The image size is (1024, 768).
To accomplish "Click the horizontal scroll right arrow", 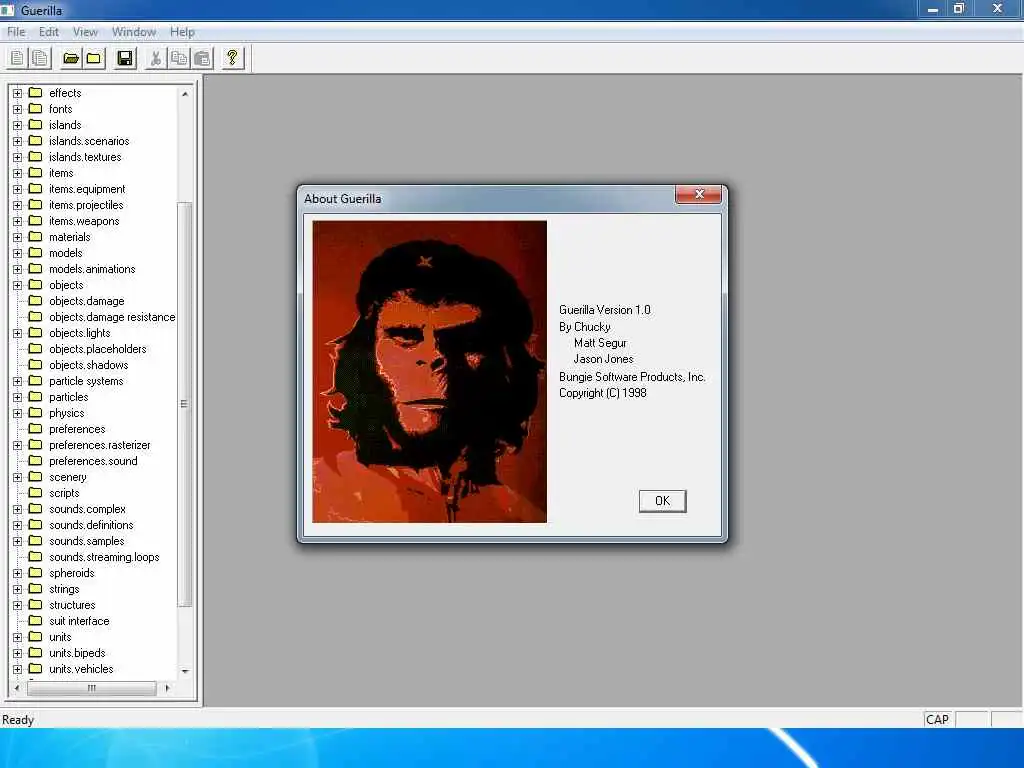I will coord(168,688).
